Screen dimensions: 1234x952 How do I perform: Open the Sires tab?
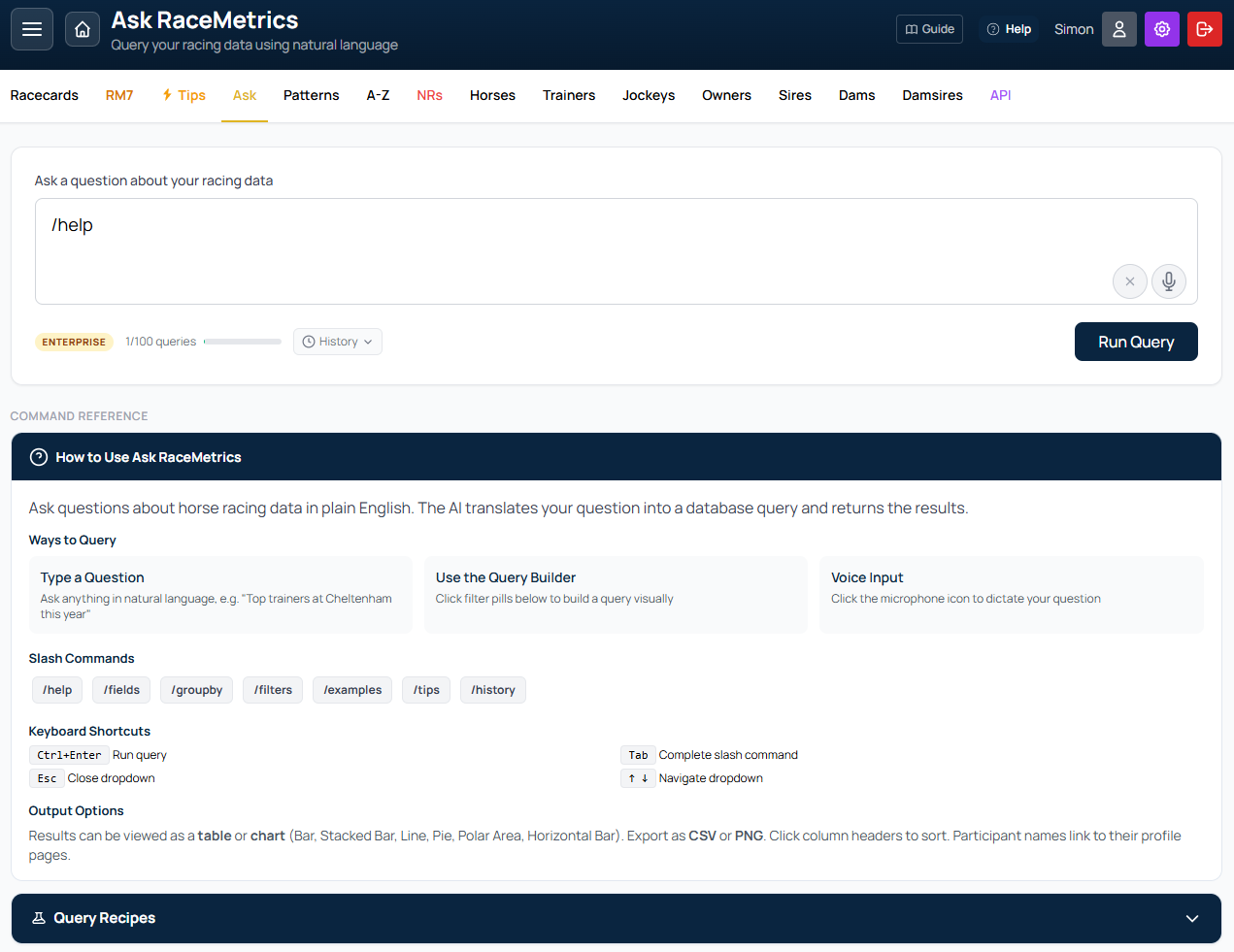pyautogui.click(x=795, y=95)
